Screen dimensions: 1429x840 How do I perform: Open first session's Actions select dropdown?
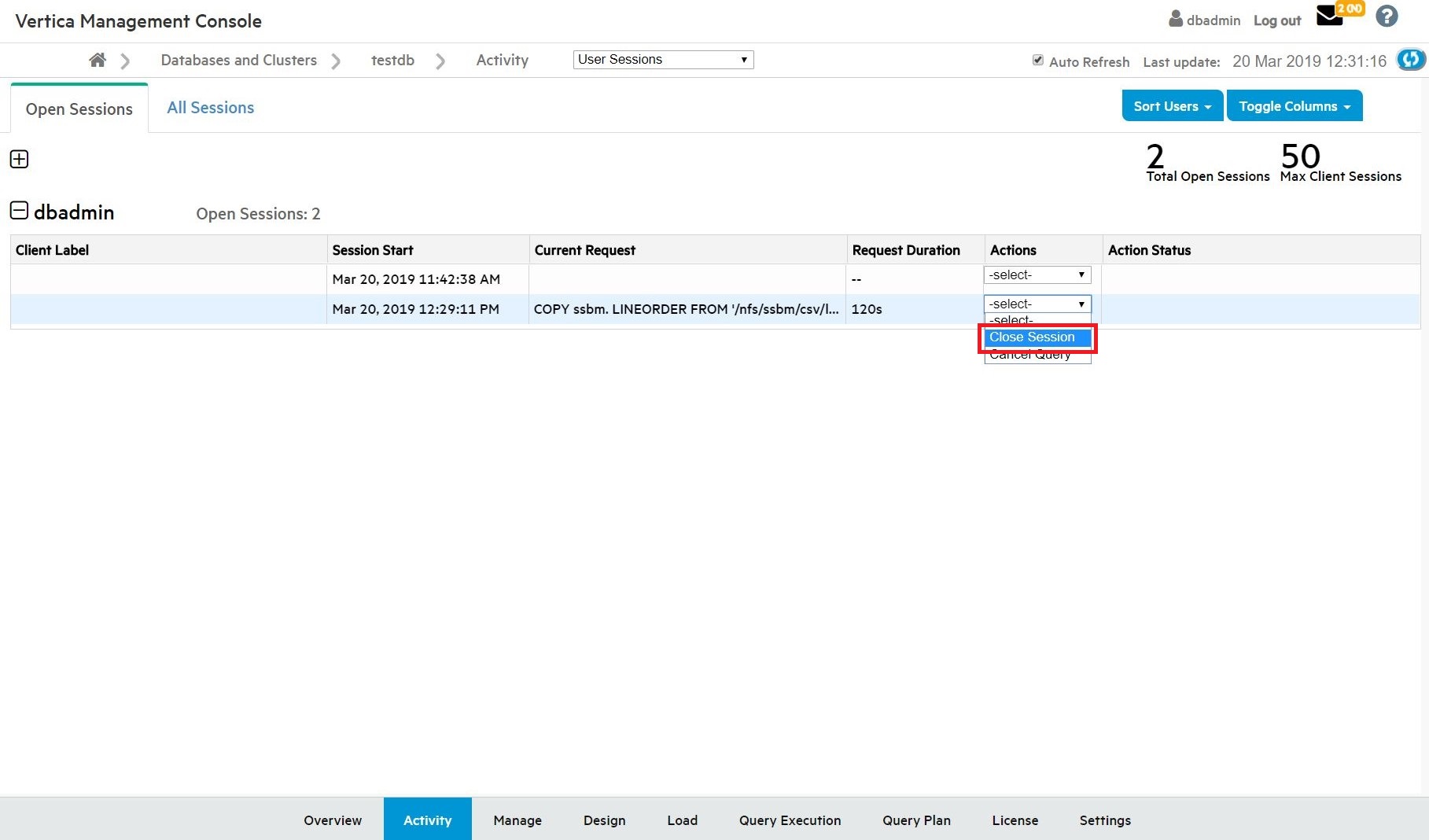point(1037,275)
